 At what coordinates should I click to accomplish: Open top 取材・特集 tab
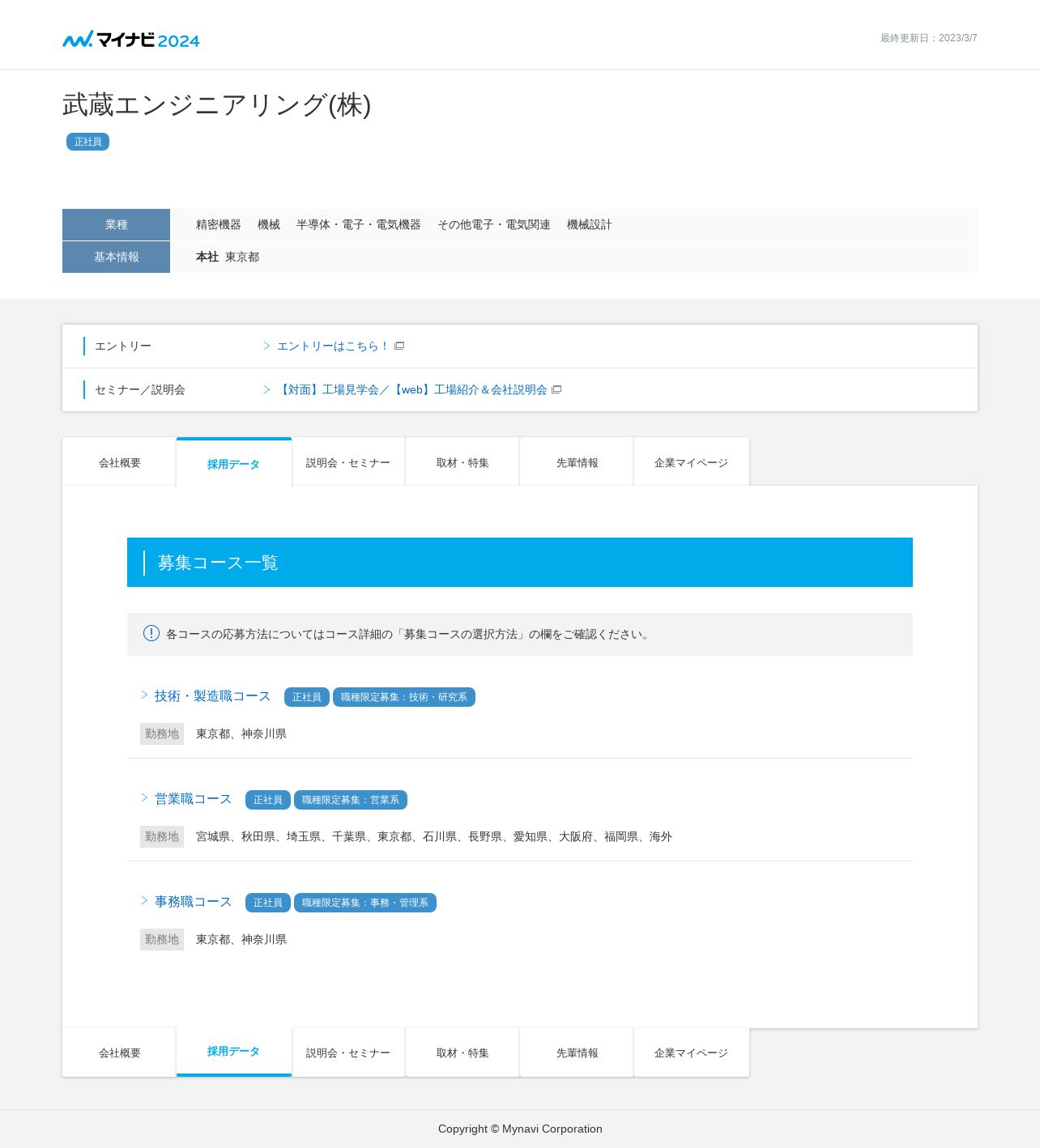coord(462,462)
